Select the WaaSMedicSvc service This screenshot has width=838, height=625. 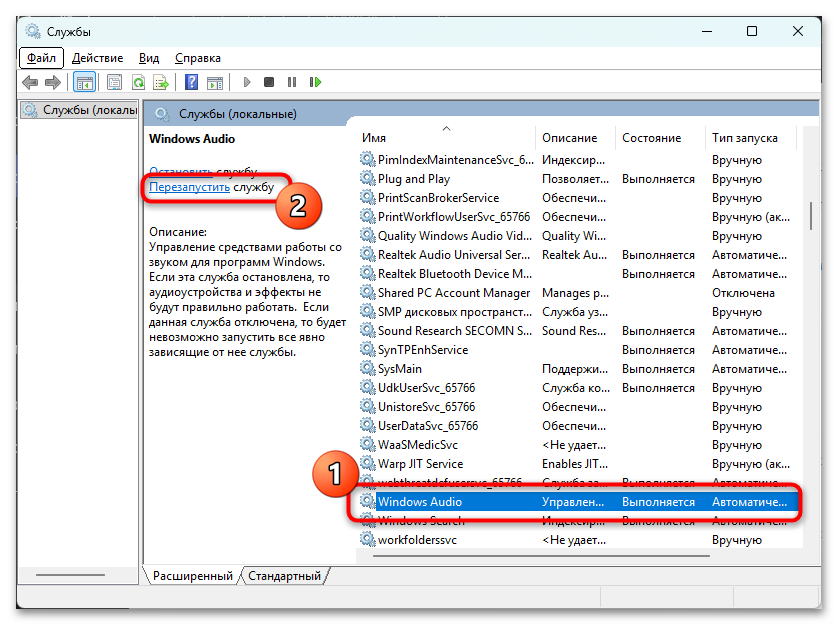pos(579,445)
